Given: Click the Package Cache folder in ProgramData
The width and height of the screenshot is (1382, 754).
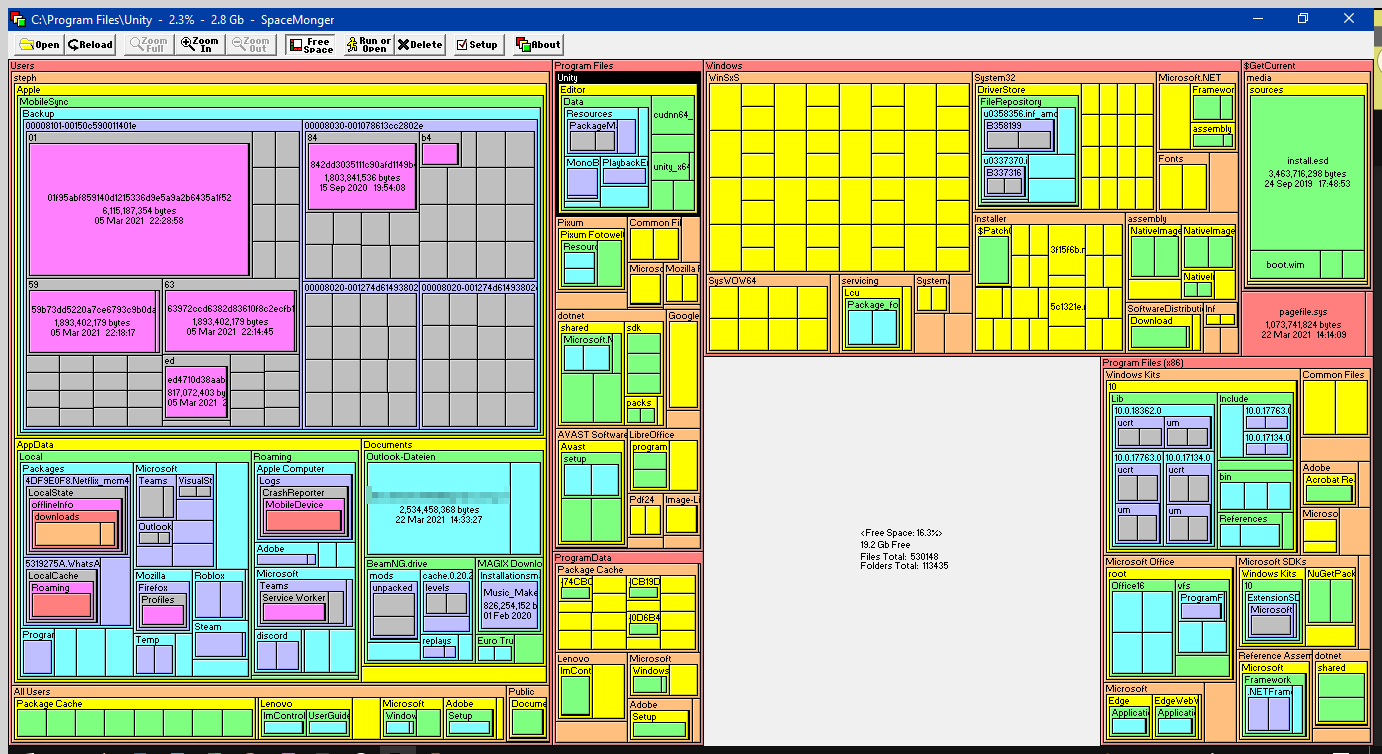Looking at the screenshot, I should click(x=590, y=570).
